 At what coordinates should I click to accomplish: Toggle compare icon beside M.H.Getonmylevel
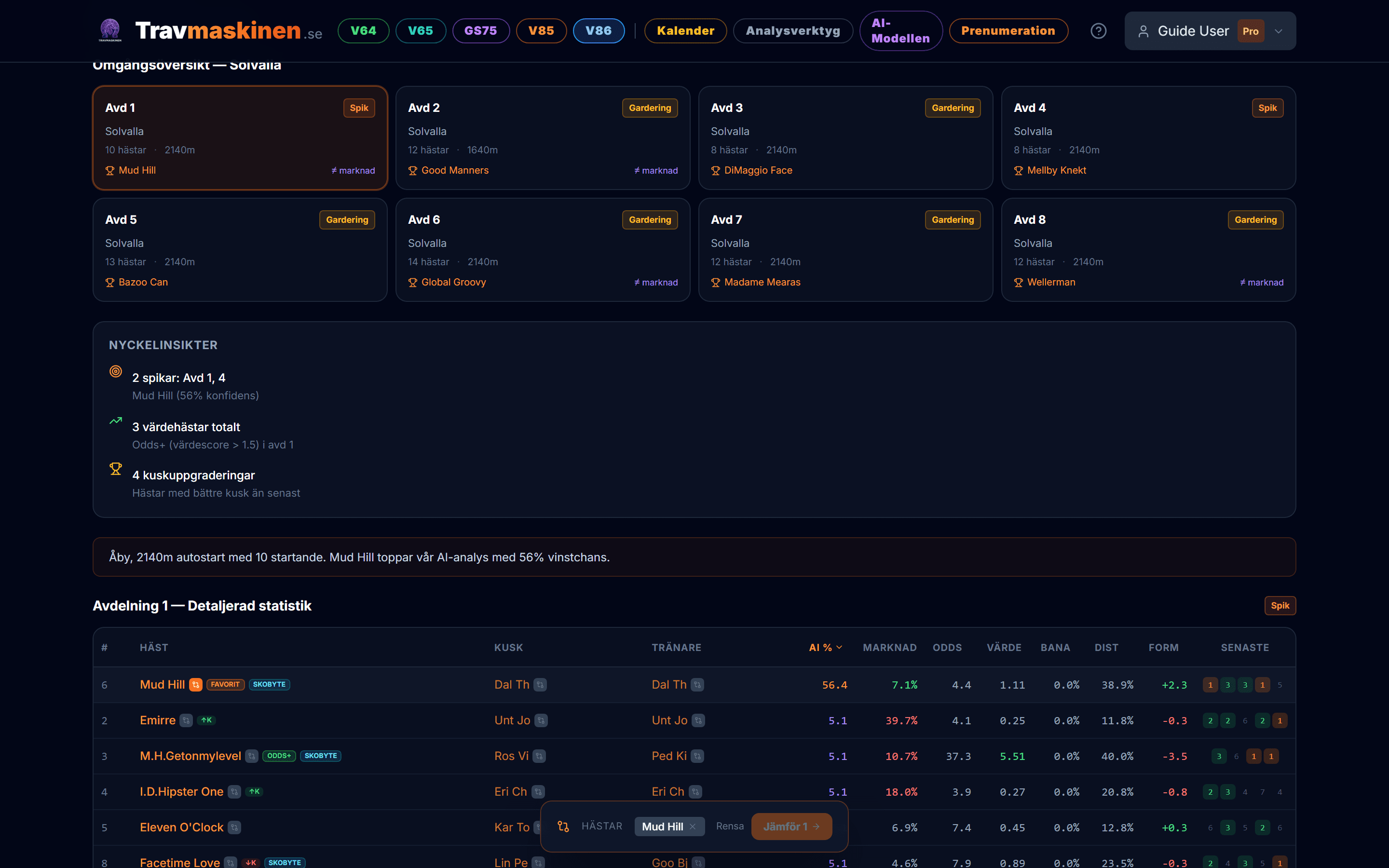tap(251, 756)
